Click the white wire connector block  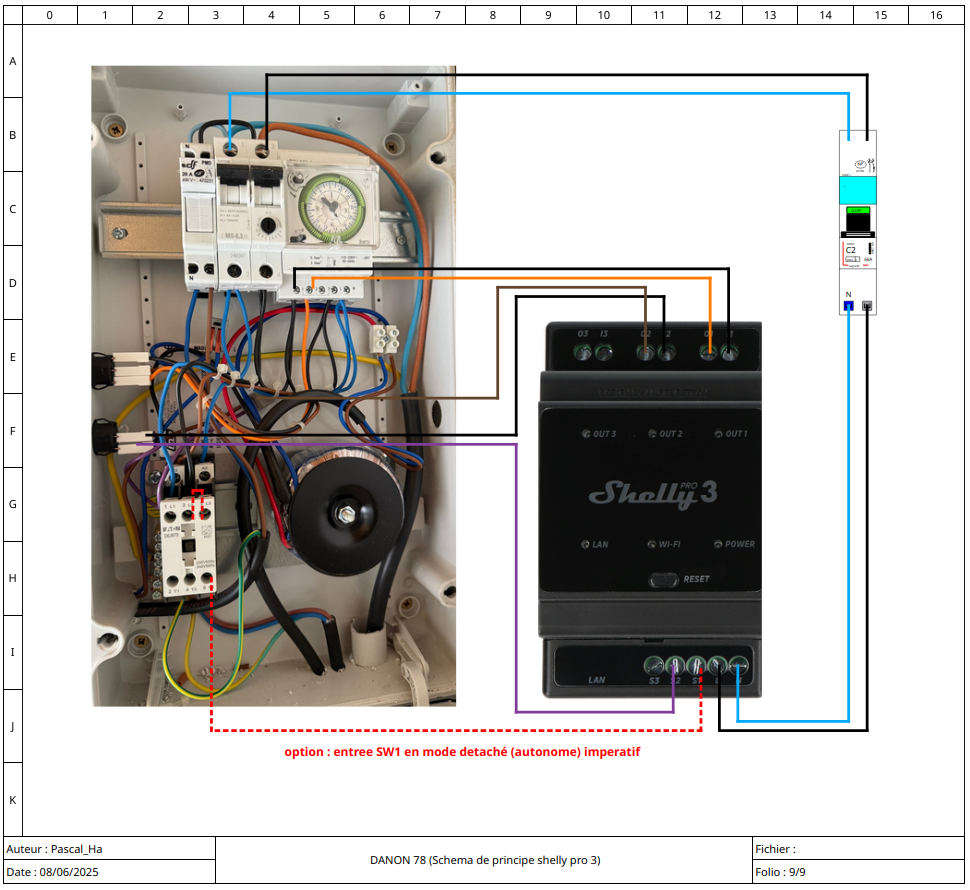[384, 339]
